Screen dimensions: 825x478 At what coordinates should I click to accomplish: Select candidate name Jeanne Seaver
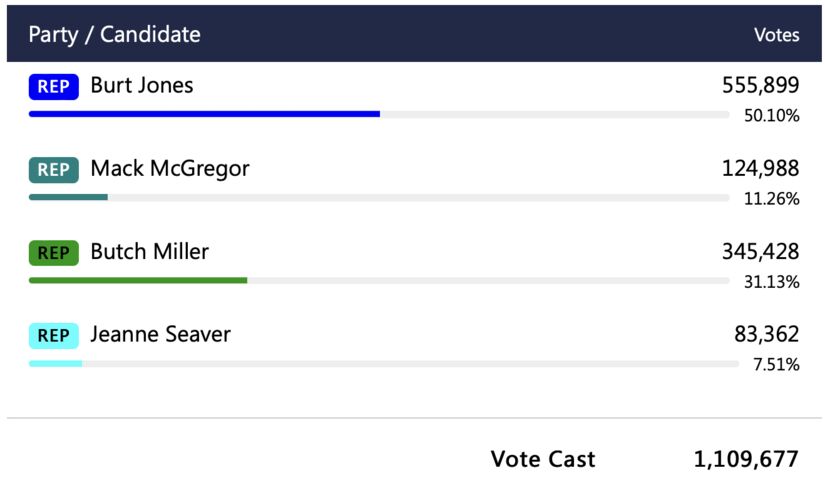(x=160, y=335)
